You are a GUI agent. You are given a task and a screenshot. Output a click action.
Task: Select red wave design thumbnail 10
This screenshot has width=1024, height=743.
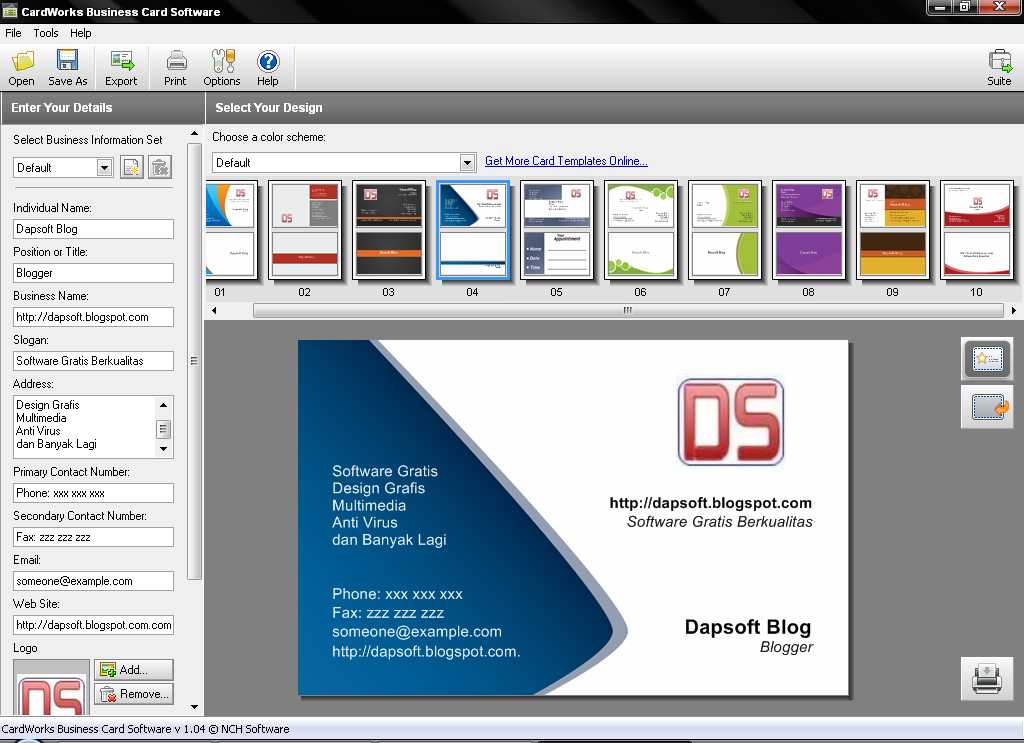(976, 230)
